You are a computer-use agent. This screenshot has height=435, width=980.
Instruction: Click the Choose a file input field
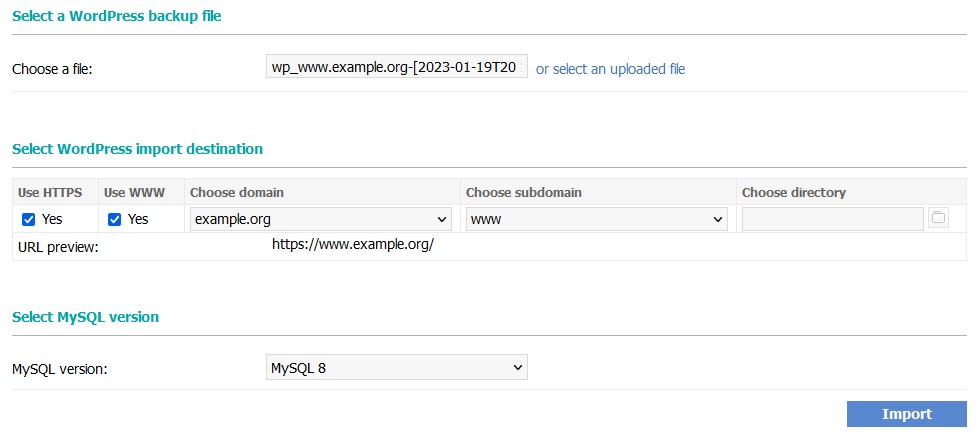(397, 66)
